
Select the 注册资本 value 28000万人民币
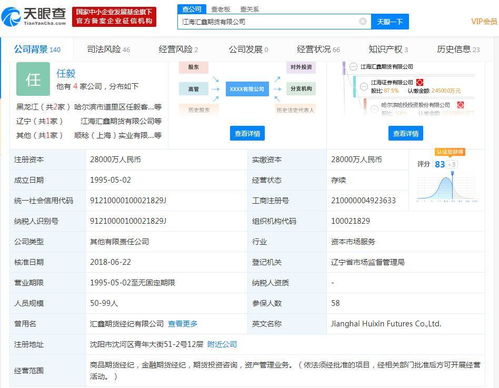click(x=115, y=160)
